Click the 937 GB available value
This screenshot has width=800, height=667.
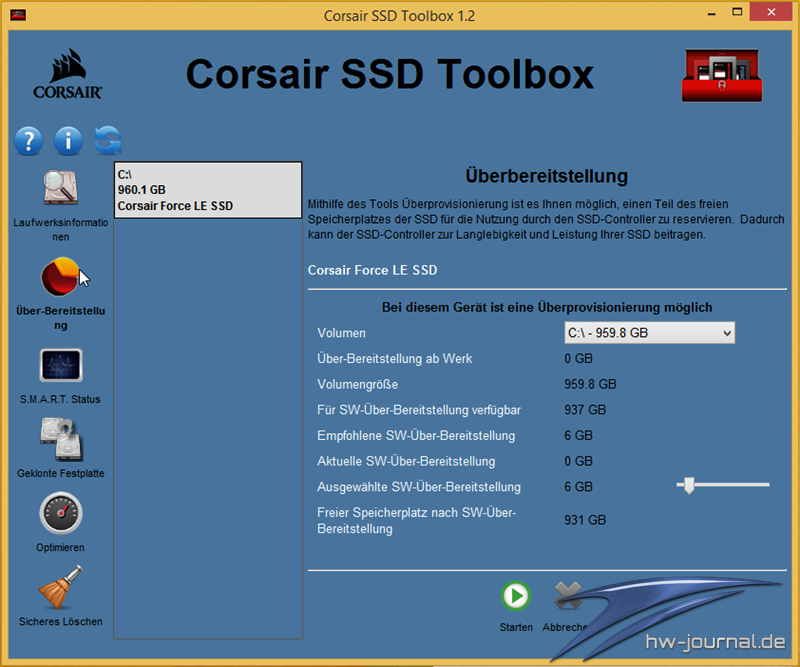(x=585, y=410)
